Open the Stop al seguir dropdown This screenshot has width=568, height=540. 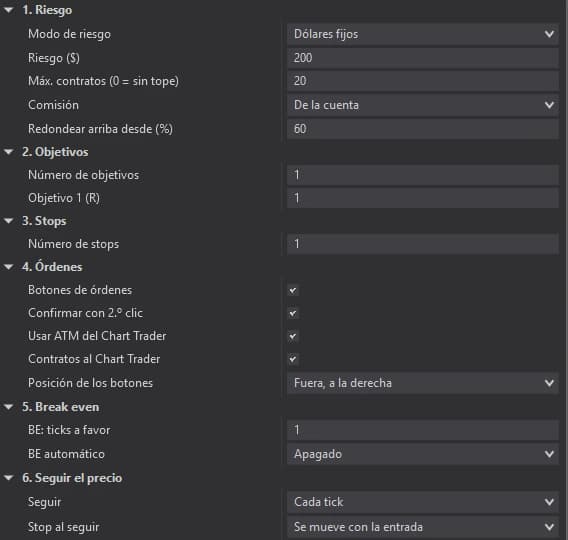(x=423, y=527)
